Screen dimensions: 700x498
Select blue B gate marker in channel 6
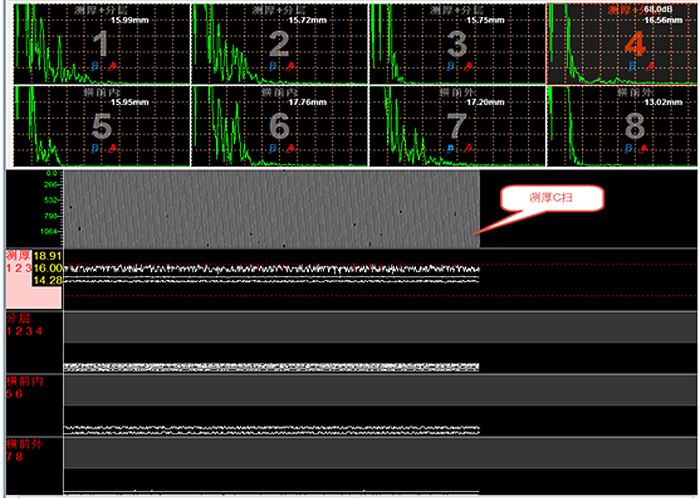[274, 148]
